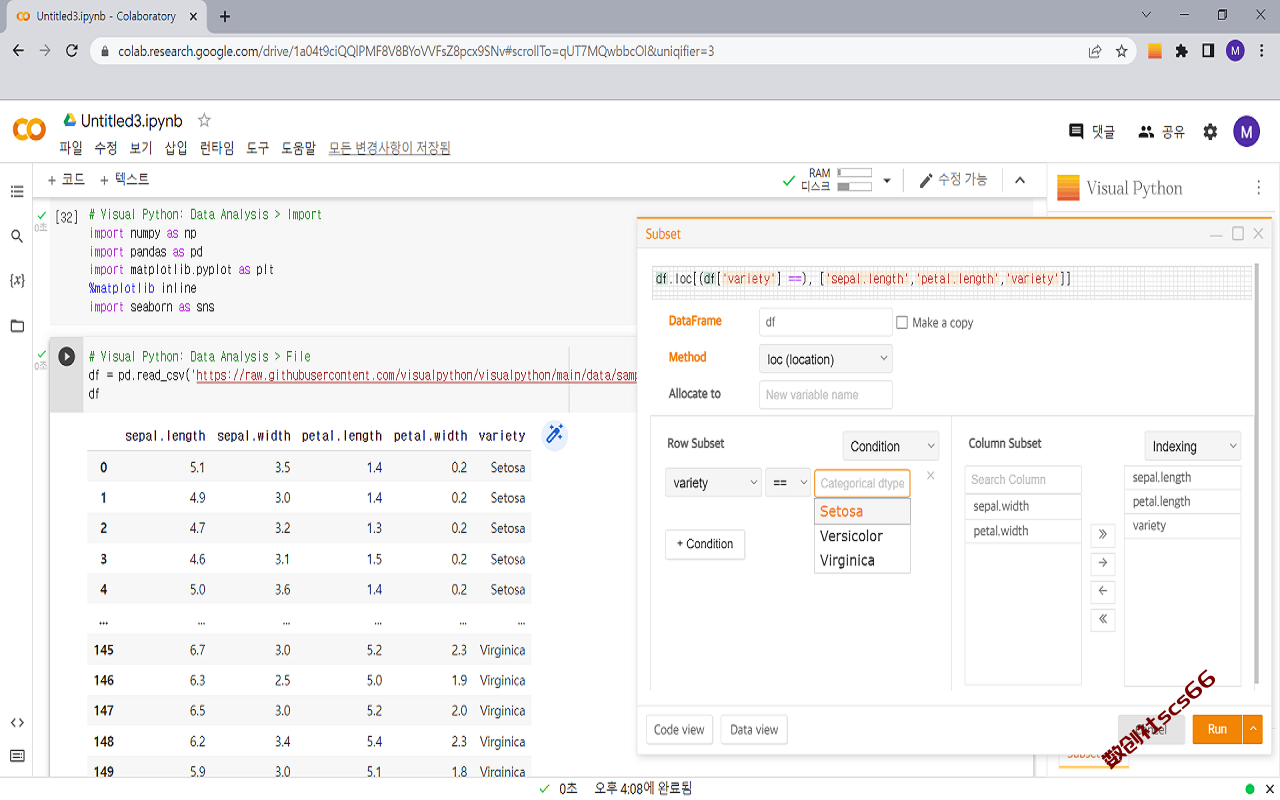Viewport: 1280px width, 800px height.
Task: Open the browser side panel icon
Action: click(x=1208, y=51)
